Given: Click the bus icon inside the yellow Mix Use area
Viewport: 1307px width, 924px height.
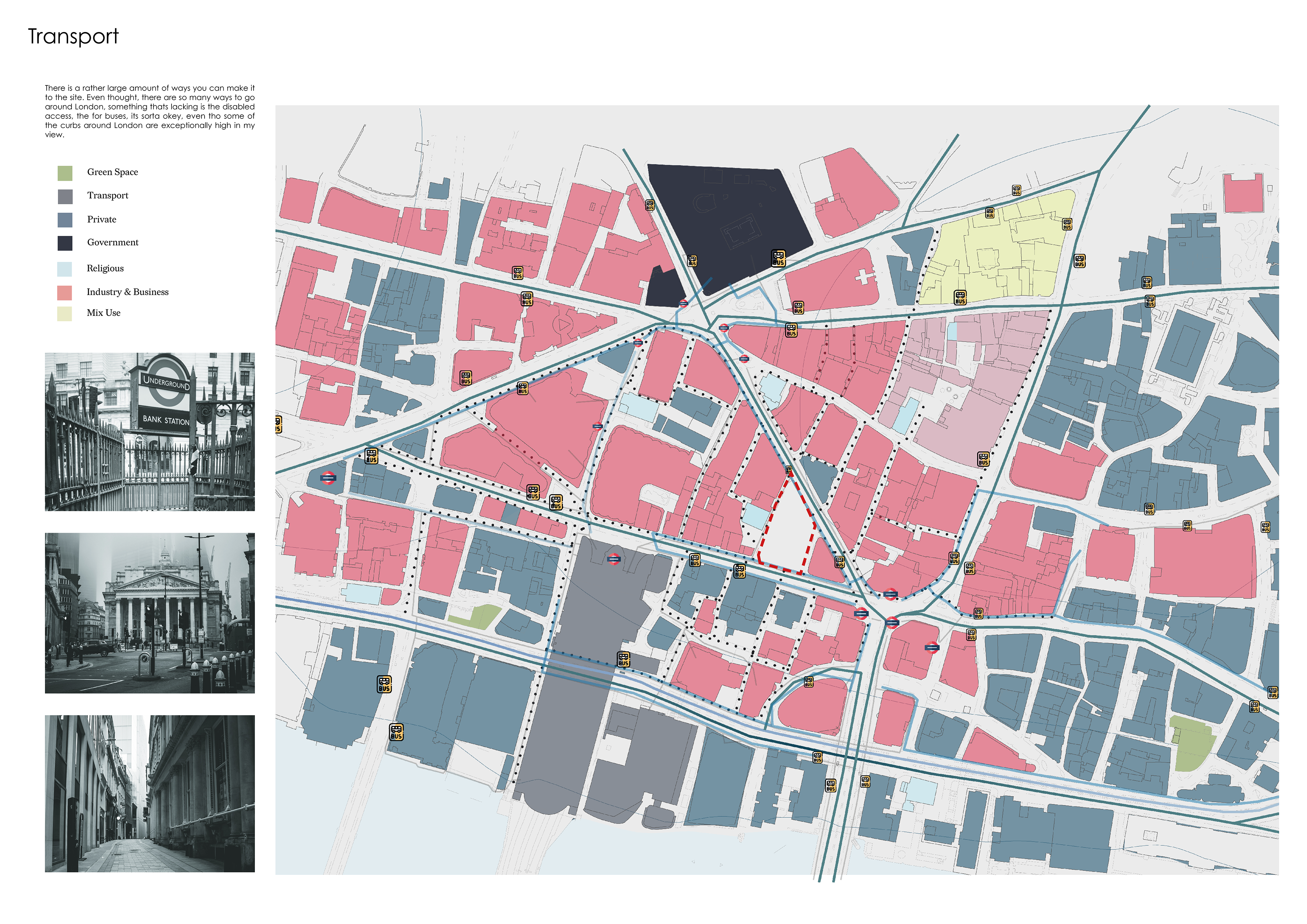Looking at the screenshot, I should click(960, 297).
